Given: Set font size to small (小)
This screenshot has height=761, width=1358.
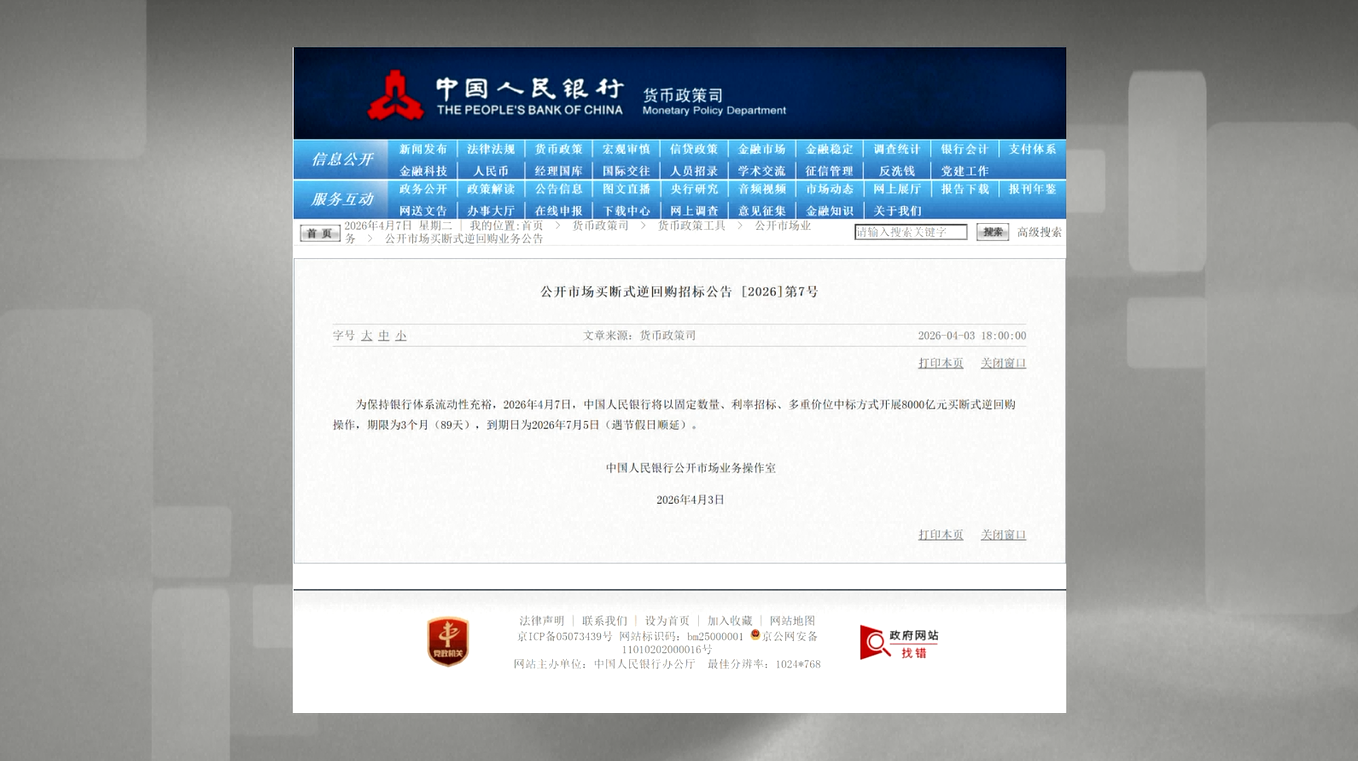Looking at the screenshot, I should 401,336.
